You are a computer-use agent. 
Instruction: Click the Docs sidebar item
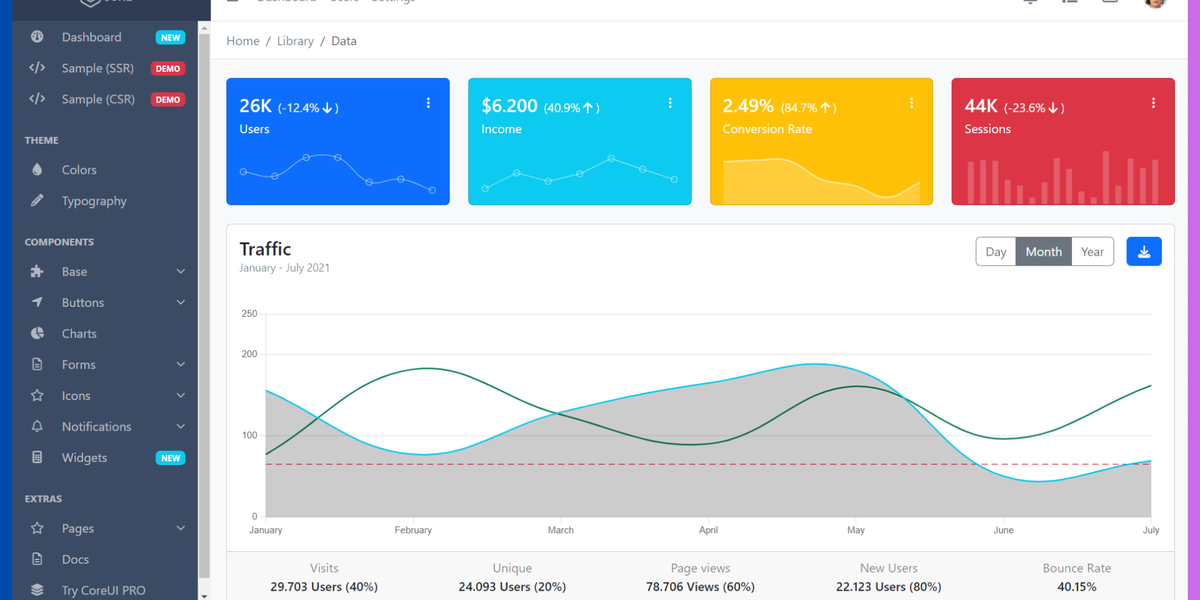76,559
